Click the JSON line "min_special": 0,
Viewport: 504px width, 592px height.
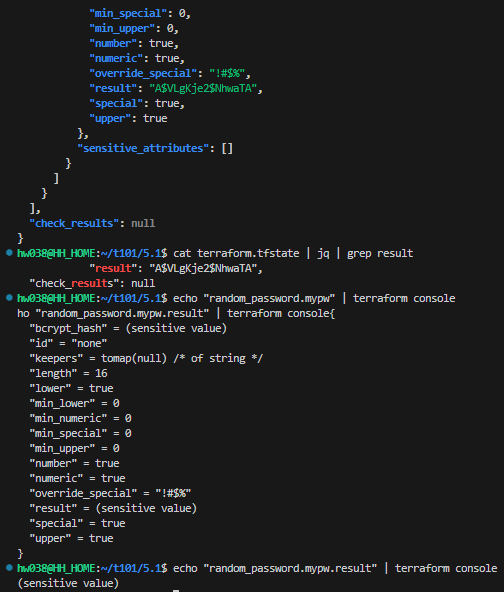(x=140, y=14)
